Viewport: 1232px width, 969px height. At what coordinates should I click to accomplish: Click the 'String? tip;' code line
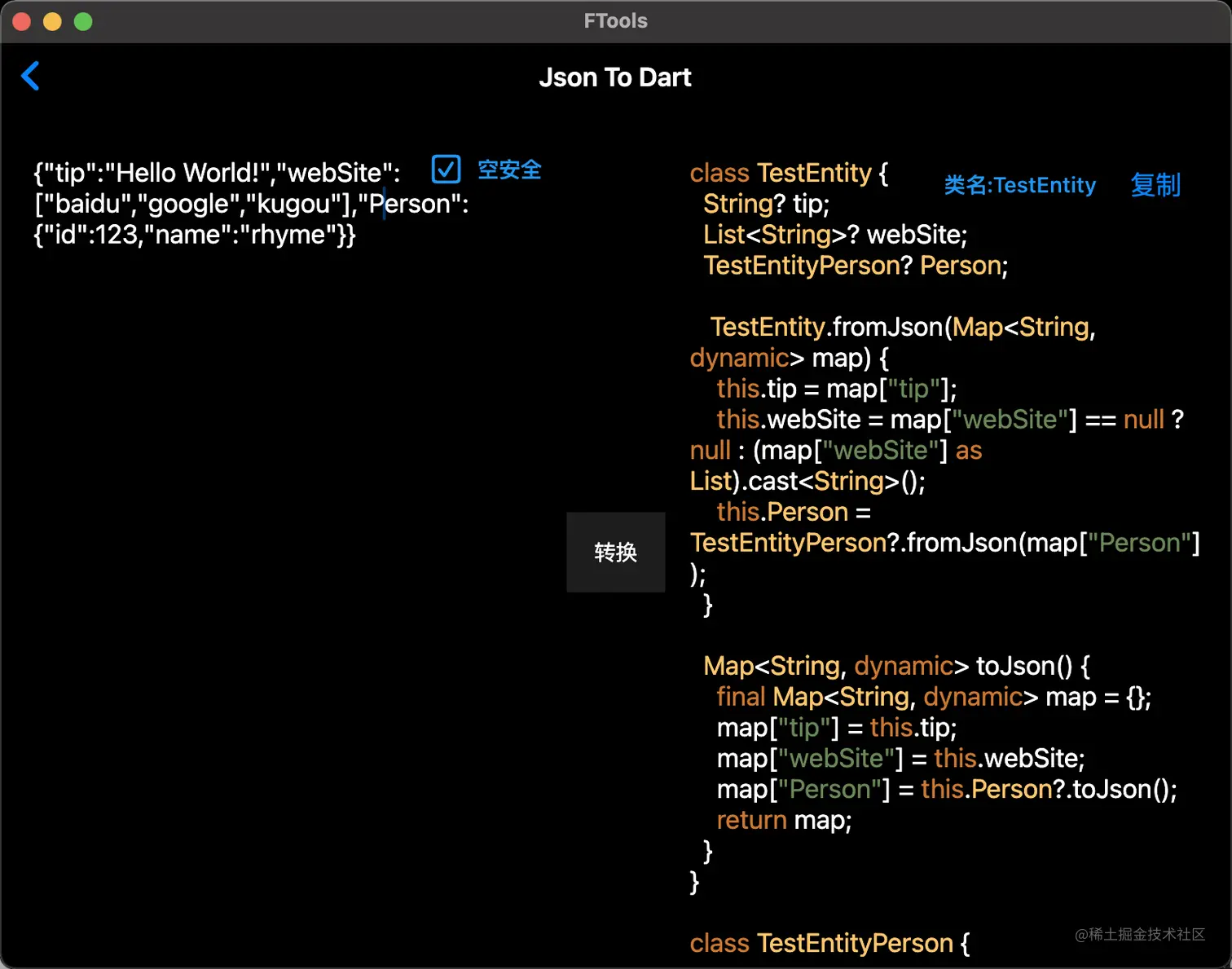click(766, 204)
